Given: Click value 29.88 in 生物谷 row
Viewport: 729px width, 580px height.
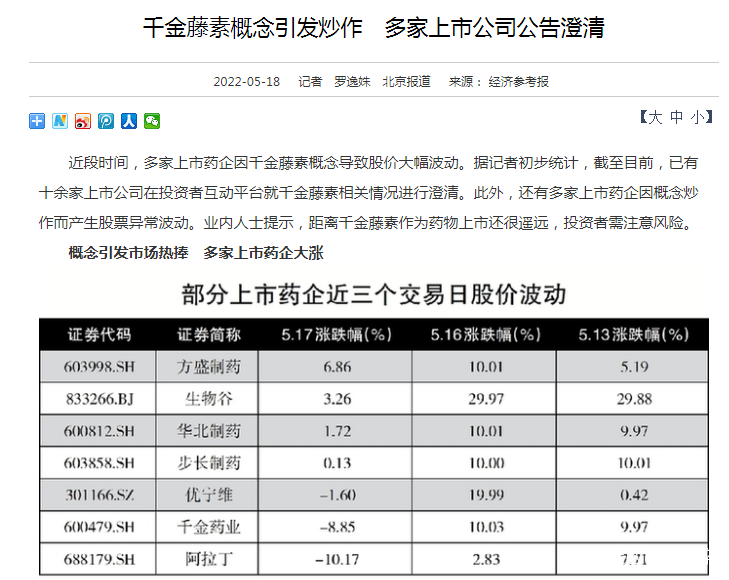Looking at the screenshot, I should [x=634, y=399].
